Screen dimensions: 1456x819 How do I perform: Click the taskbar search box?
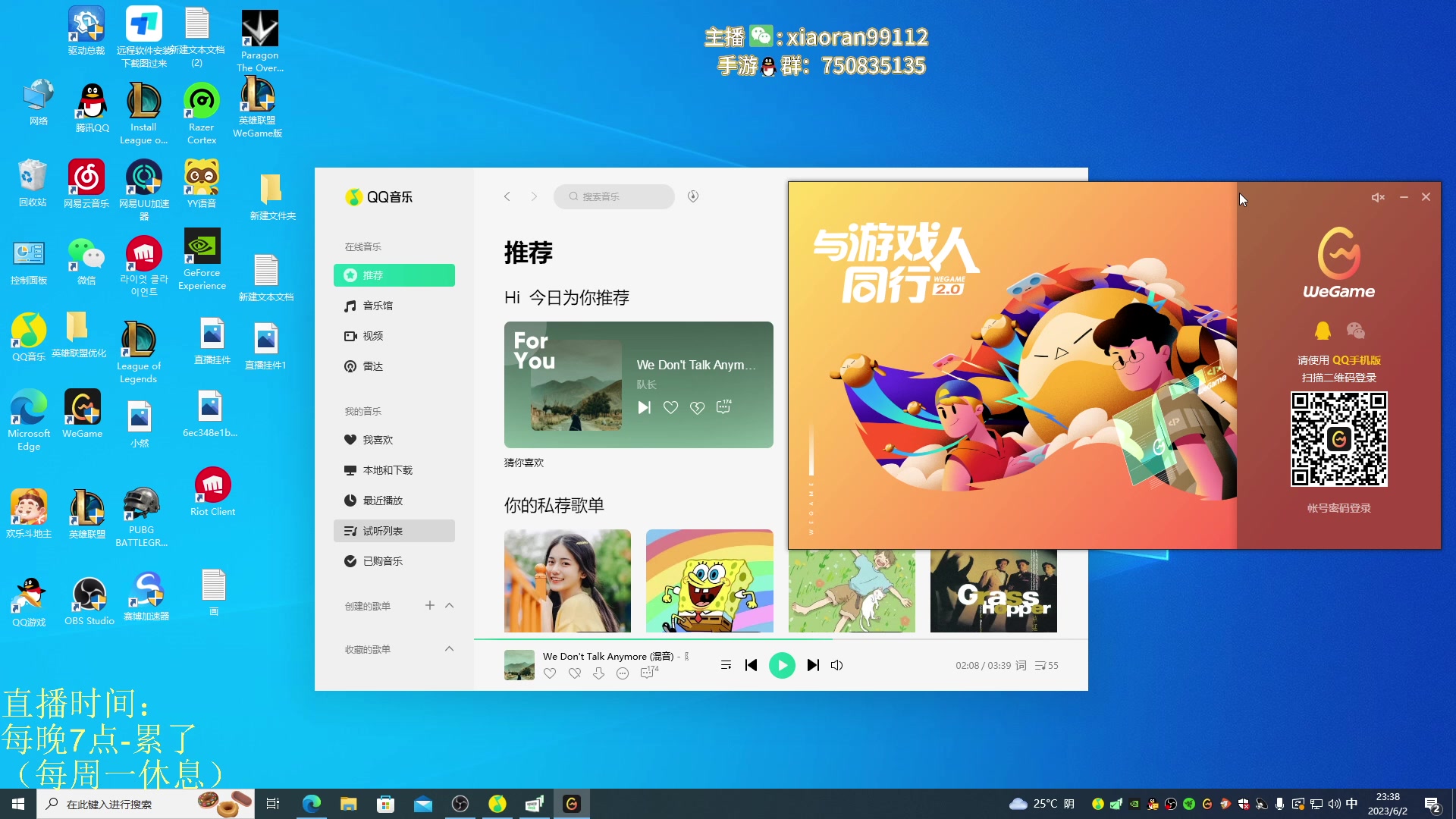click(146, 804)
